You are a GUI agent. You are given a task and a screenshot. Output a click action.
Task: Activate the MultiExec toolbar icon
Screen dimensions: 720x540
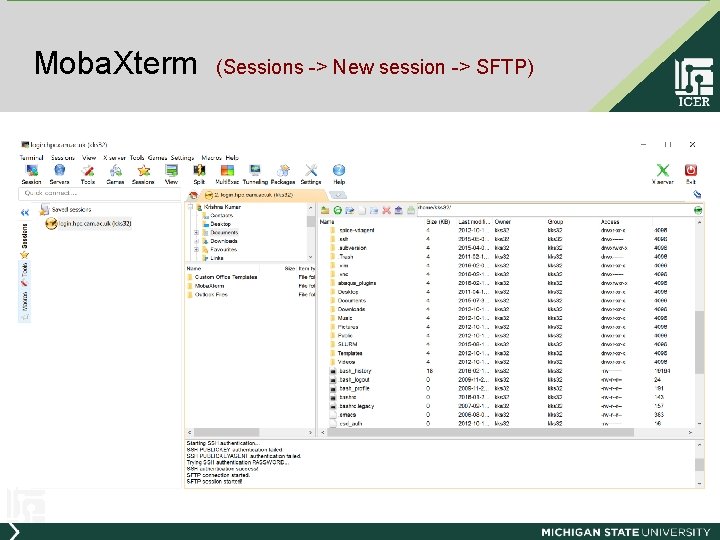[x=227, y=174]
